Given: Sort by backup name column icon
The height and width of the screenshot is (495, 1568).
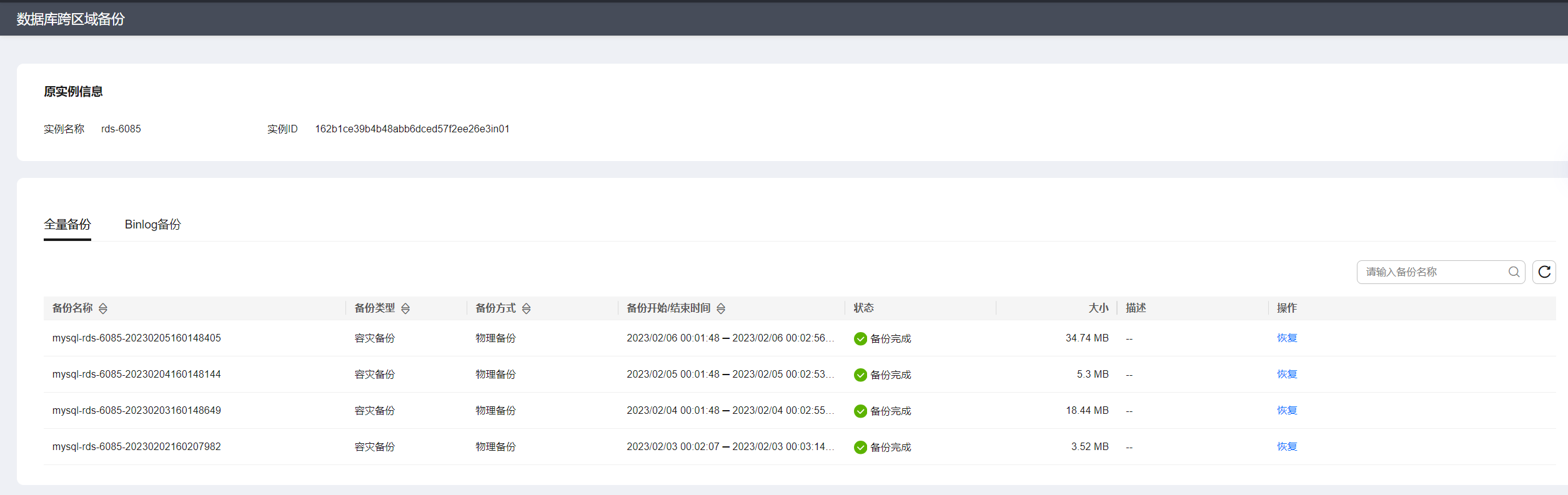Looking at the screenshot, I should pyautogui.click(x=103, y=308).
